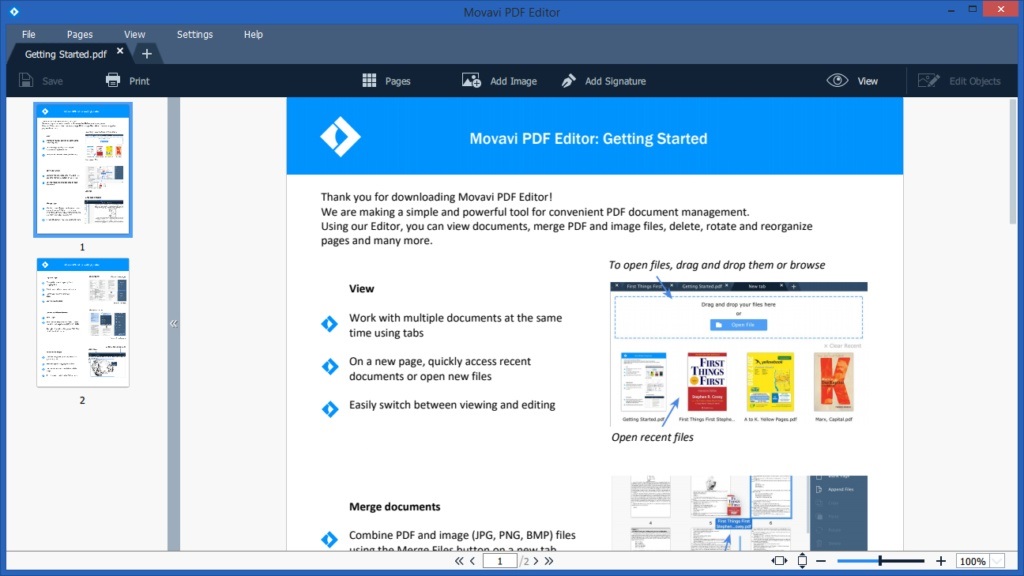
Task: Switch to Edit Objects mode
Action: click(959, 81)
